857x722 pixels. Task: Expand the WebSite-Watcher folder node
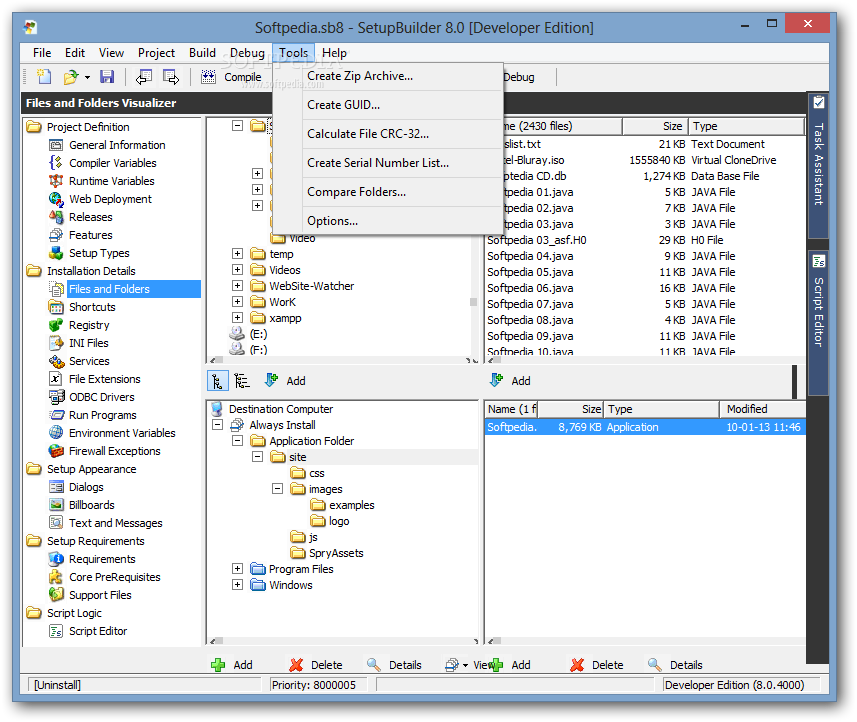(x=237, y=285)
